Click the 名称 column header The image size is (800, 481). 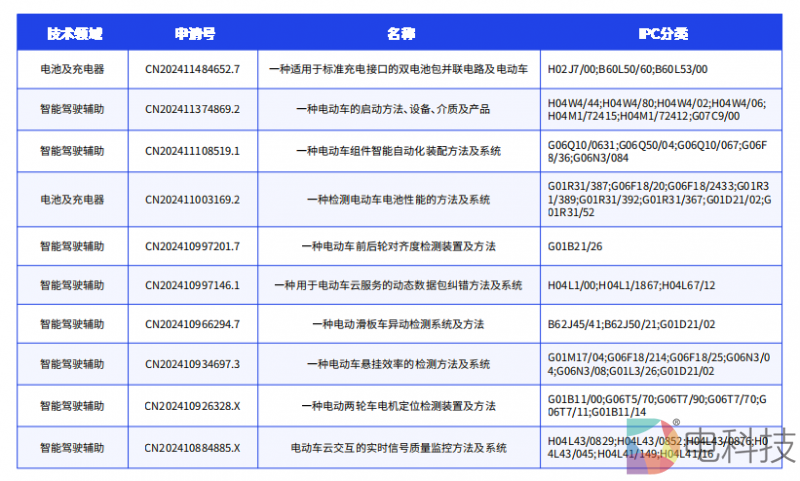coord(400,33)
